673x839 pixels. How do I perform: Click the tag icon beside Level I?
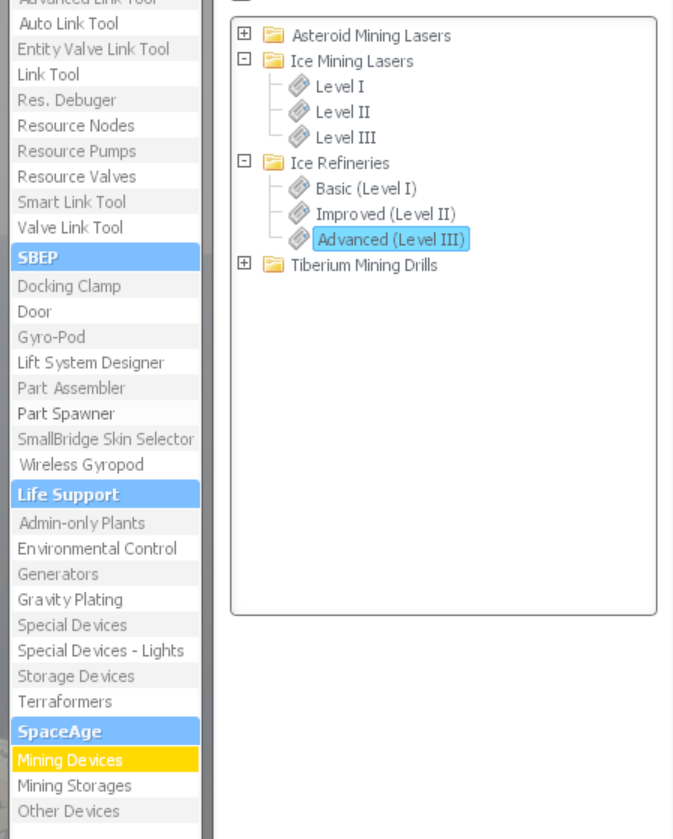(x=299, y=86)
